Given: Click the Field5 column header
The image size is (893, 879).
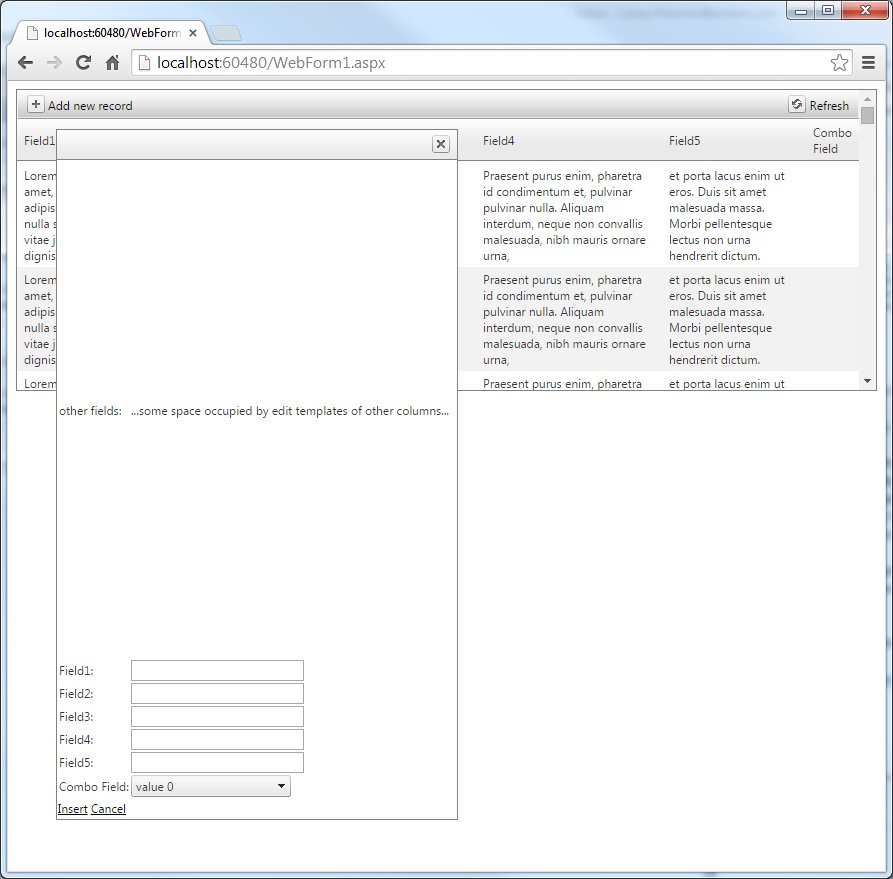Looking at the screenshot, I should pos(685,141).
